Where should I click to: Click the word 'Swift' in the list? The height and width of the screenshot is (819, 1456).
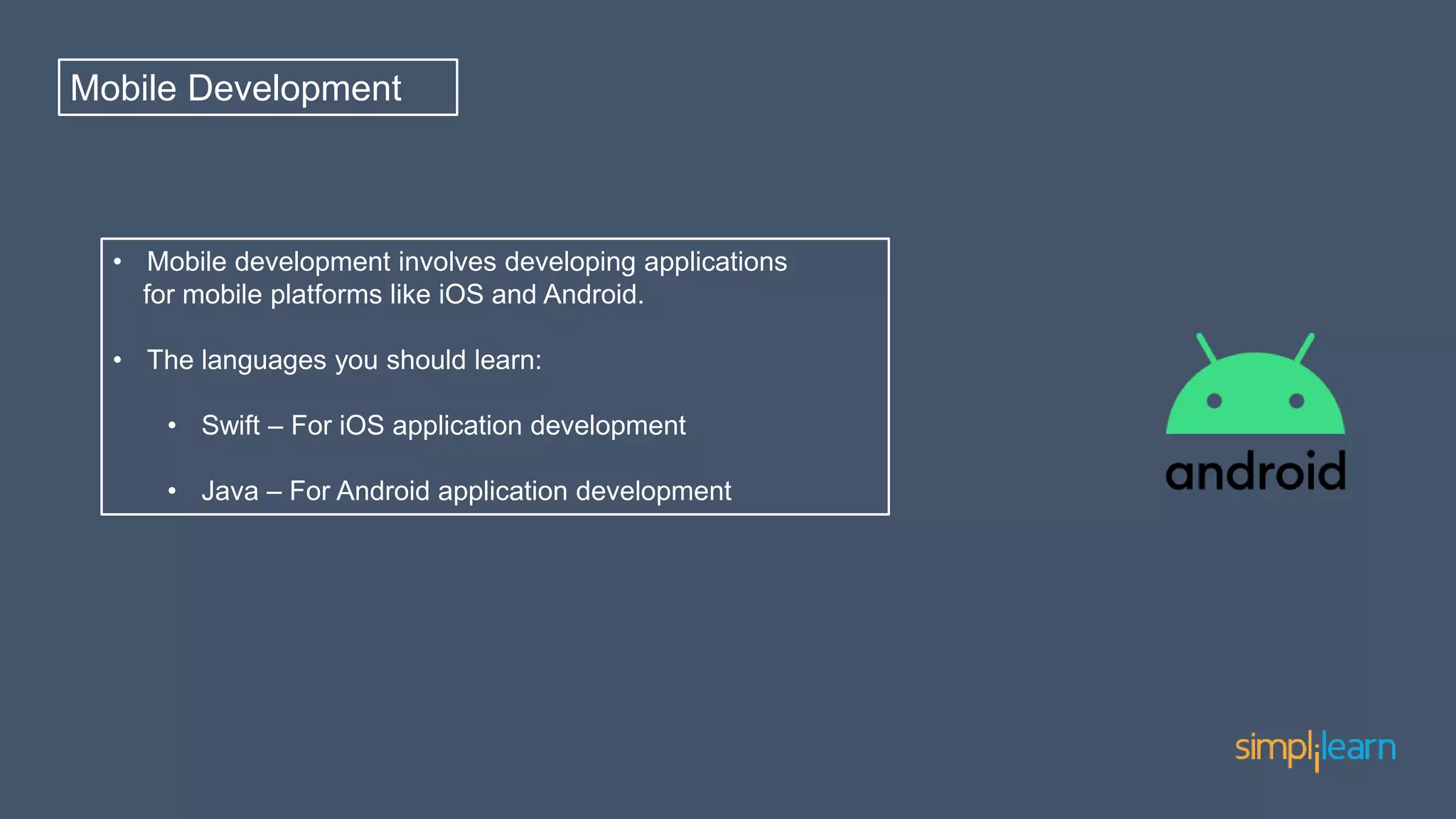(230, 425)
